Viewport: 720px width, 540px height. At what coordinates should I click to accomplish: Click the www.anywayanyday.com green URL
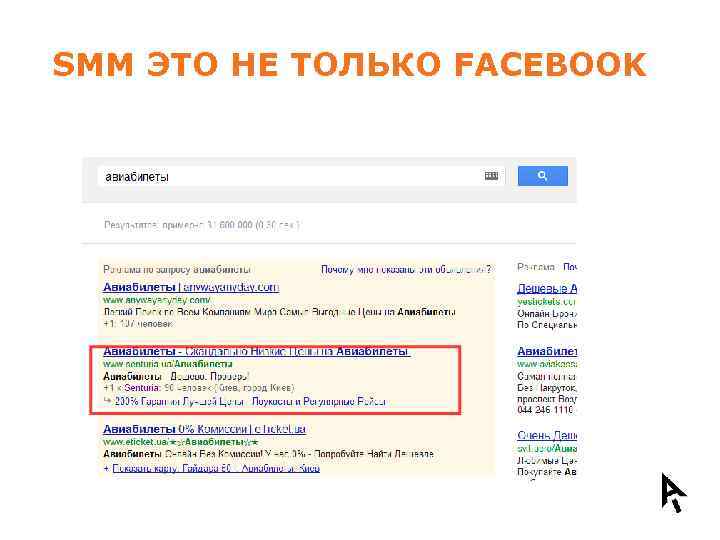click(157, 300)
